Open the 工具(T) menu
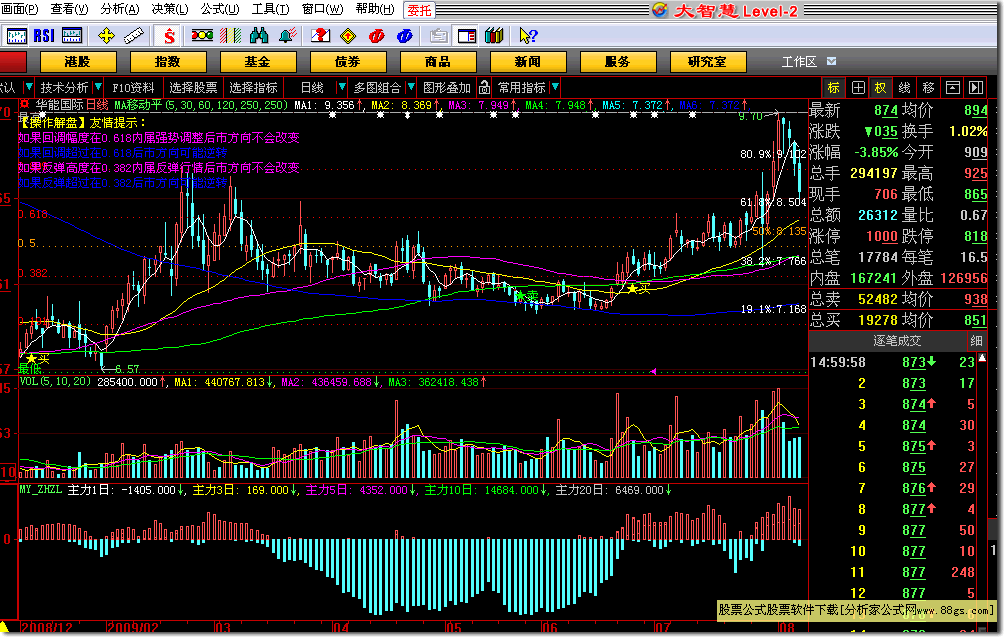Image resolution: width=1007 pixels, height=639 pixels. point(270,9)
